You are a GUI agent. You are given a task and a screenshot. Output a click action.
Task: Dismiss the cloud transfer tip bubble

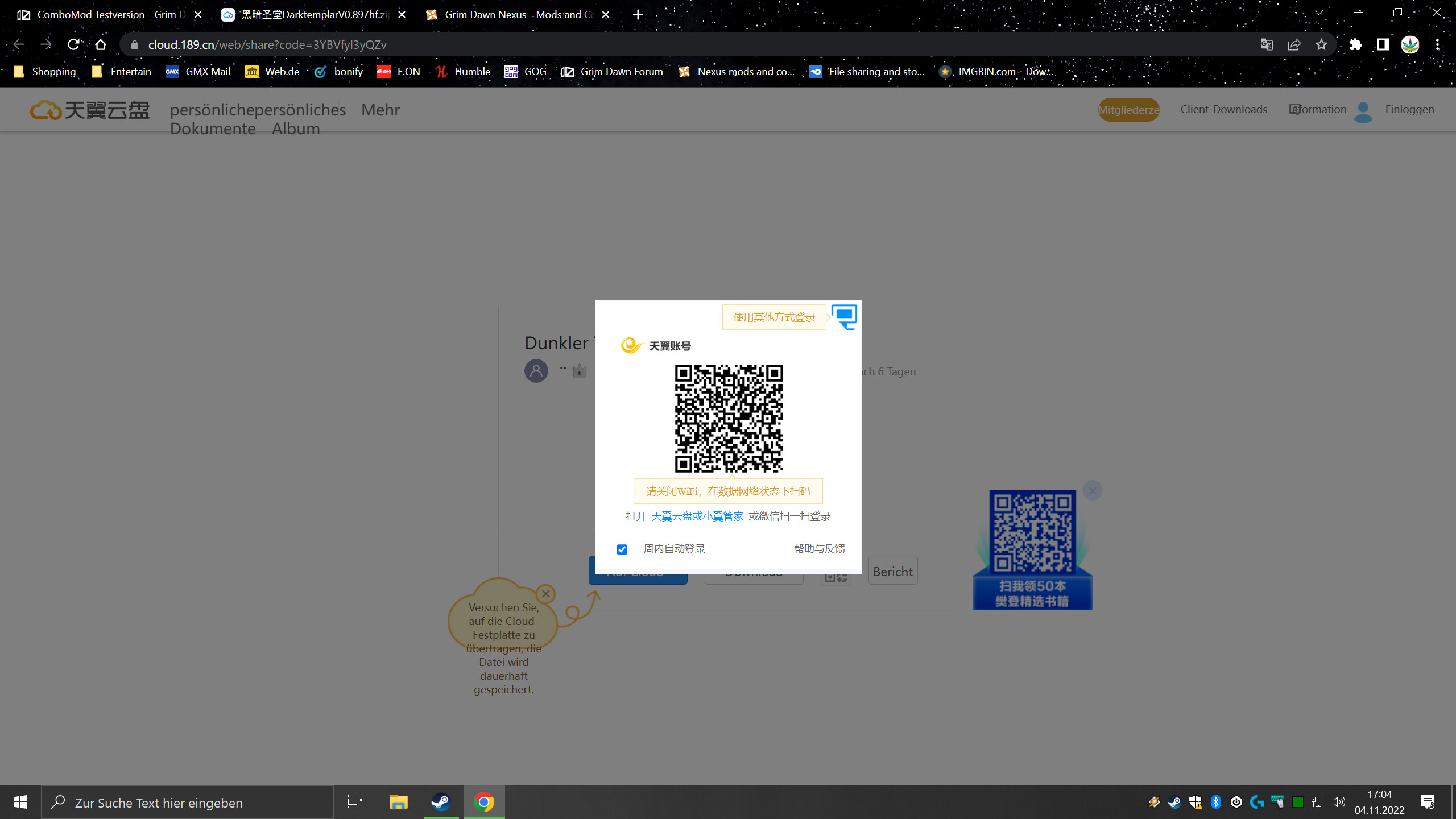coord(545,594)
